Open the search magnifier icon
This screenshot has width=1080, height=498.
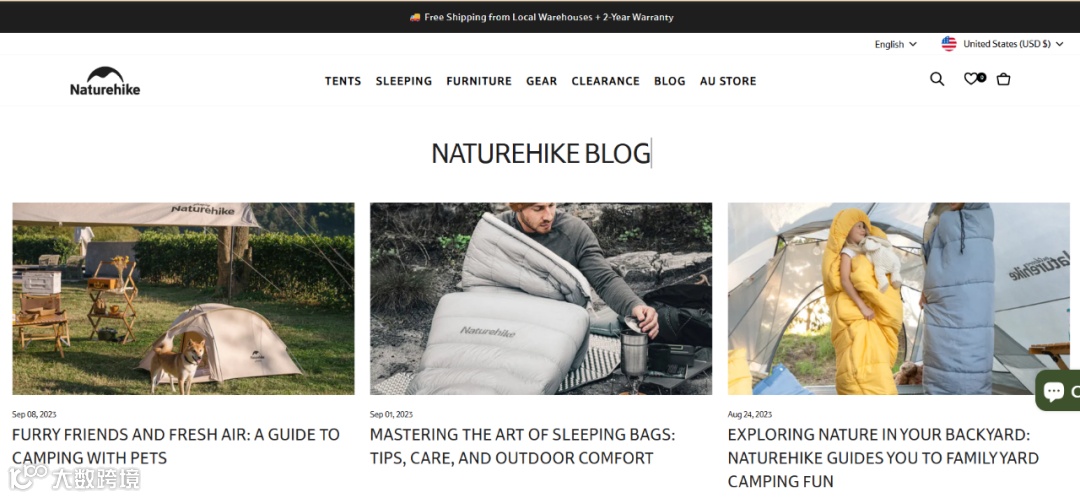(937, 79)
